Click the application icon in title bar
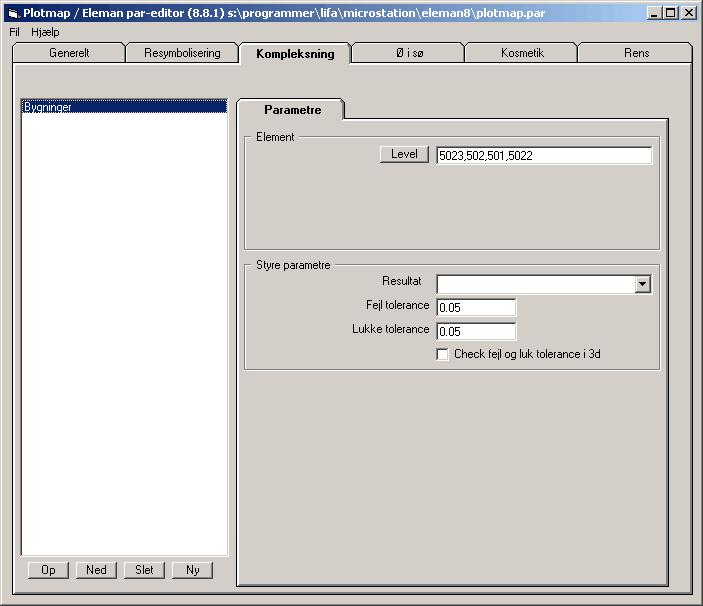 click(x=13, y=13)
